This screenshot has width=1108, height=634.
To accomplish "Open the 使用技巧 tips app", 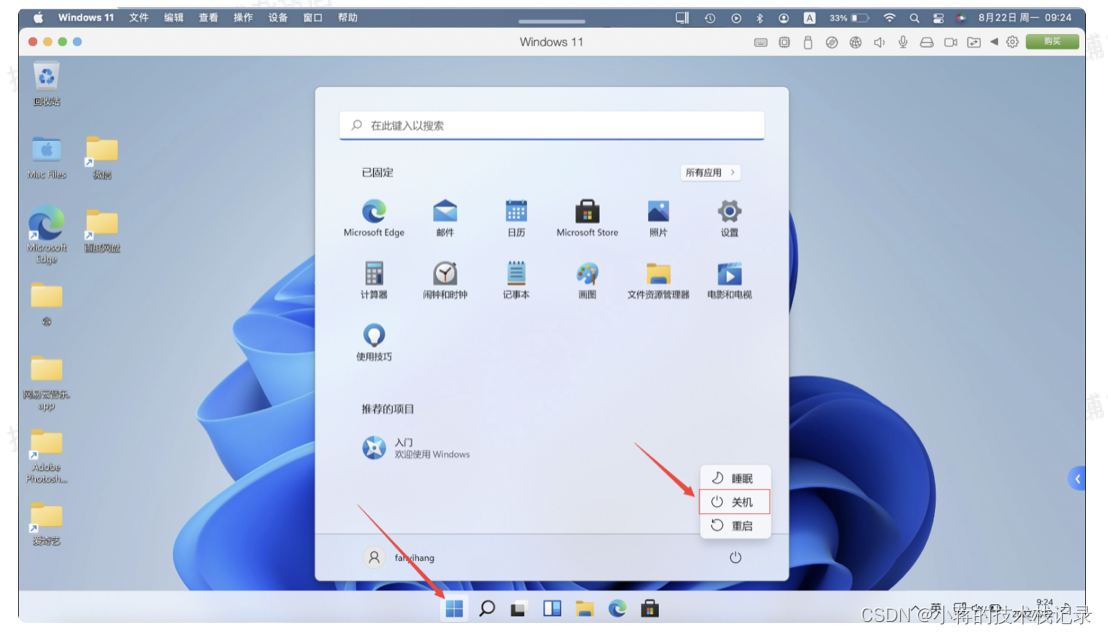I will click(374, 343).
